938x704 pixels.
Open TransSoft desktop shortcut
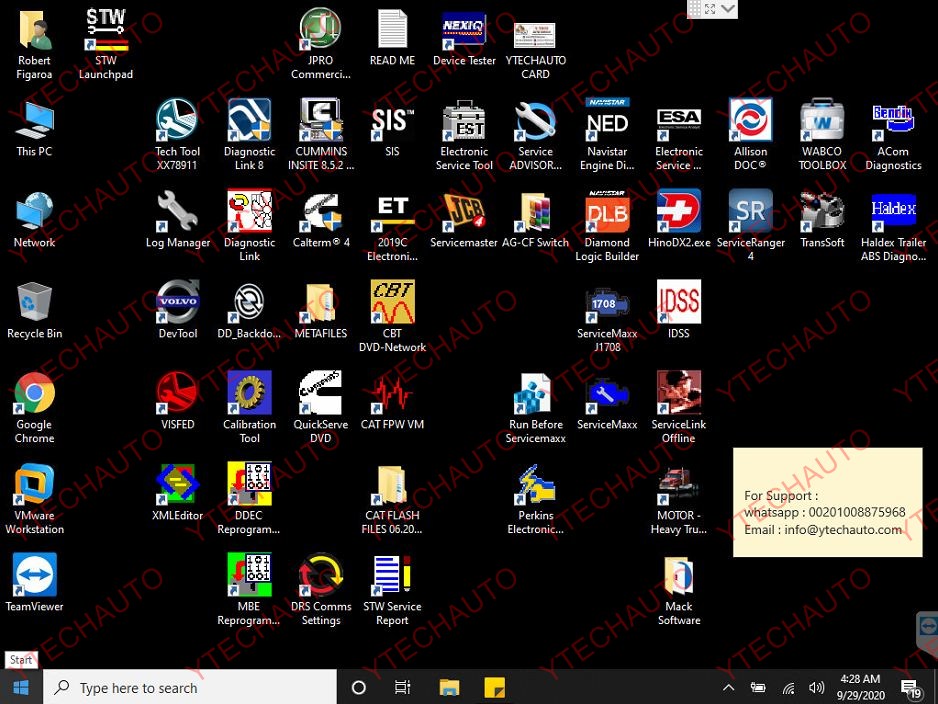(823, 219)
